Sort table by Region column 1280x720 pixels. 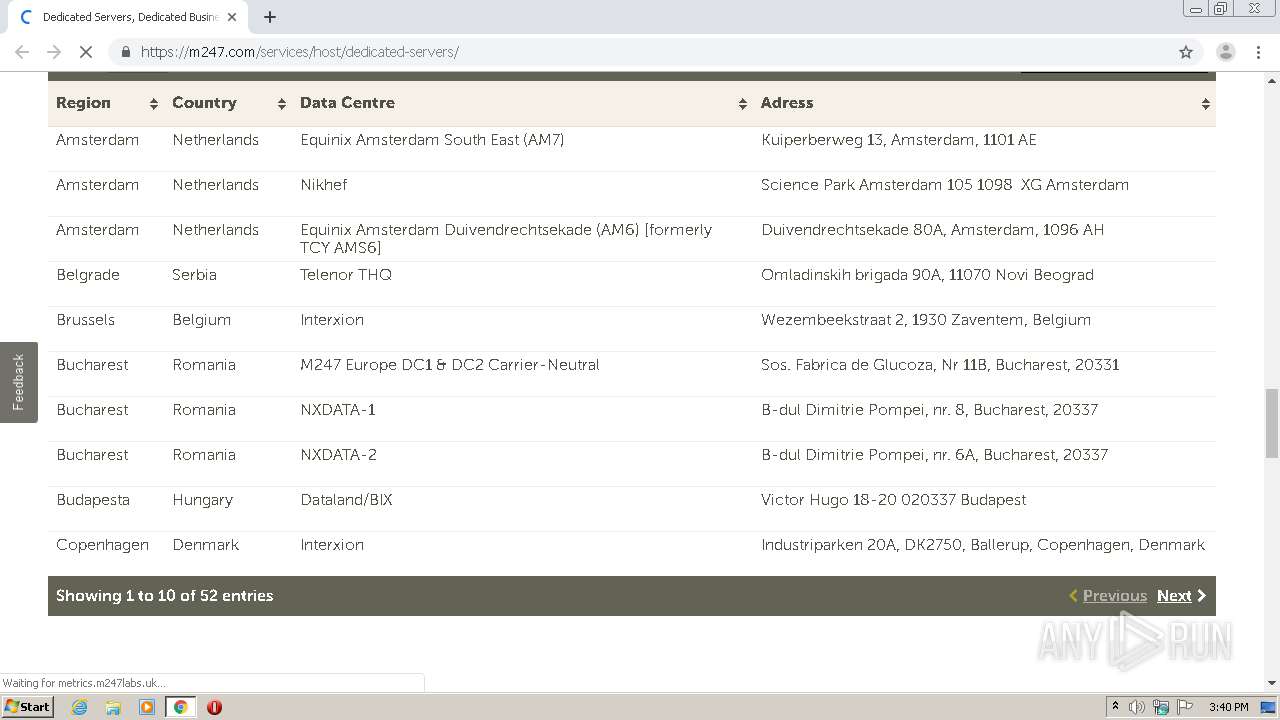tap(106, 103)
